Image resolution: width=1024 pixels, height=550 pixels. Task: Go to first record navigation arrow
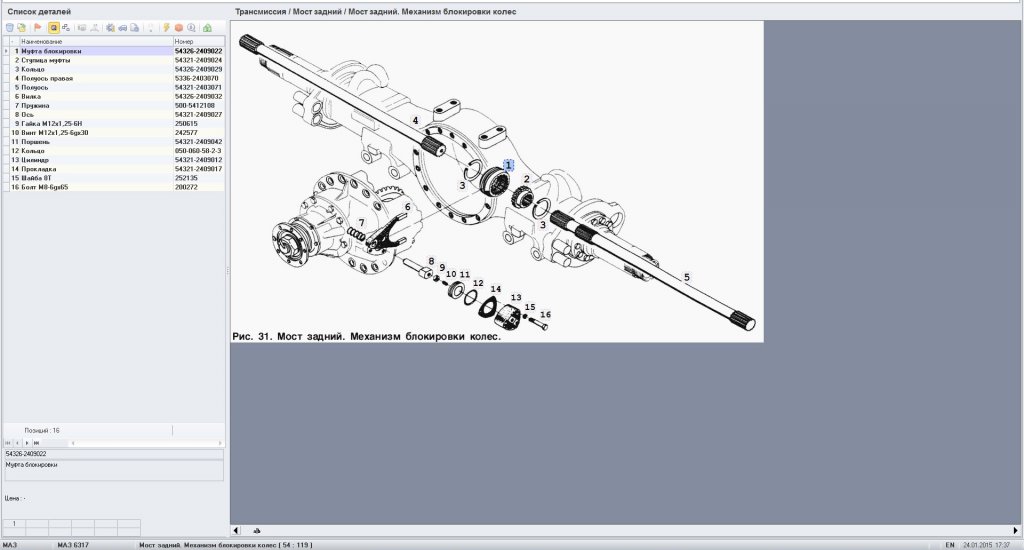point(8,443)
